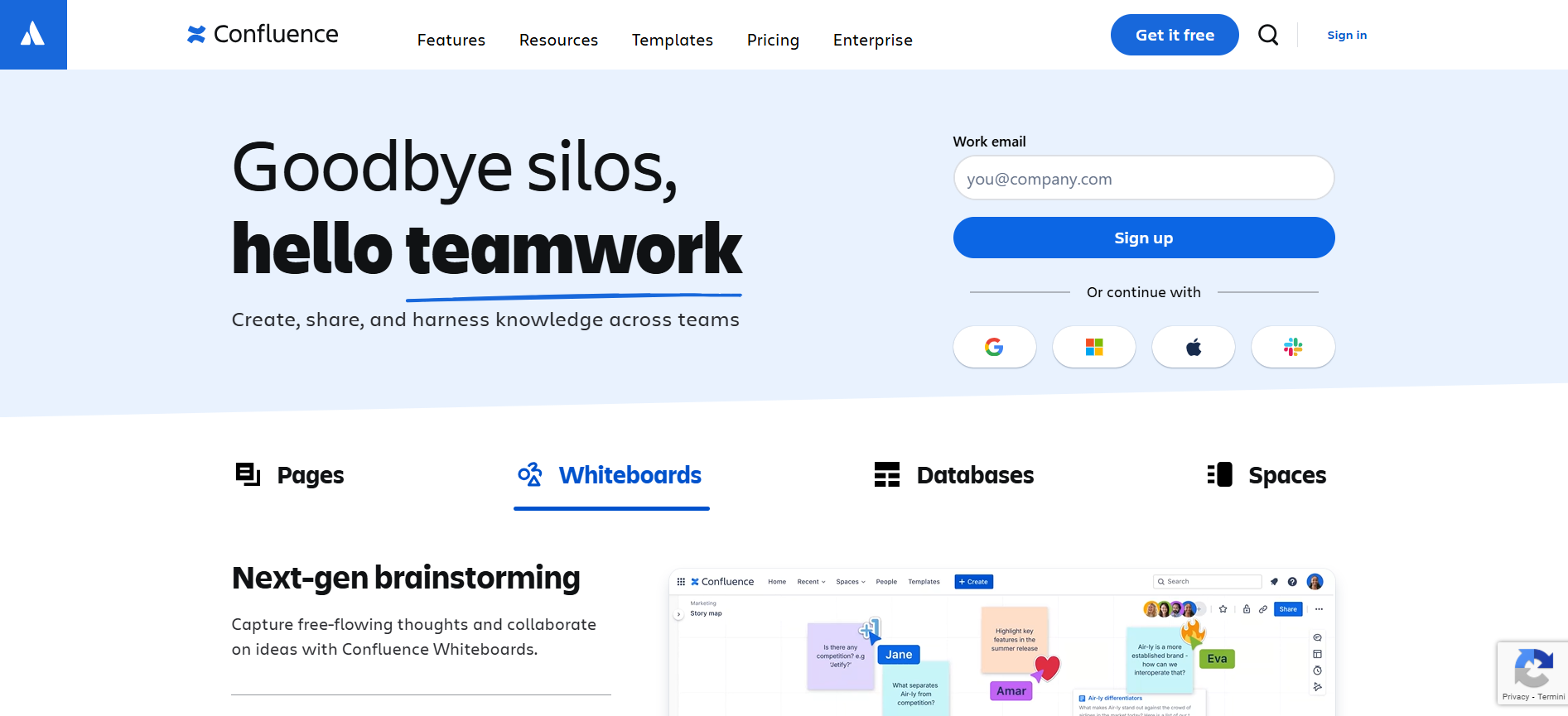1568x716 pixels.
Task: Open the app switcher grid in the whiteboard preview
Action: [x=681, y=582]
